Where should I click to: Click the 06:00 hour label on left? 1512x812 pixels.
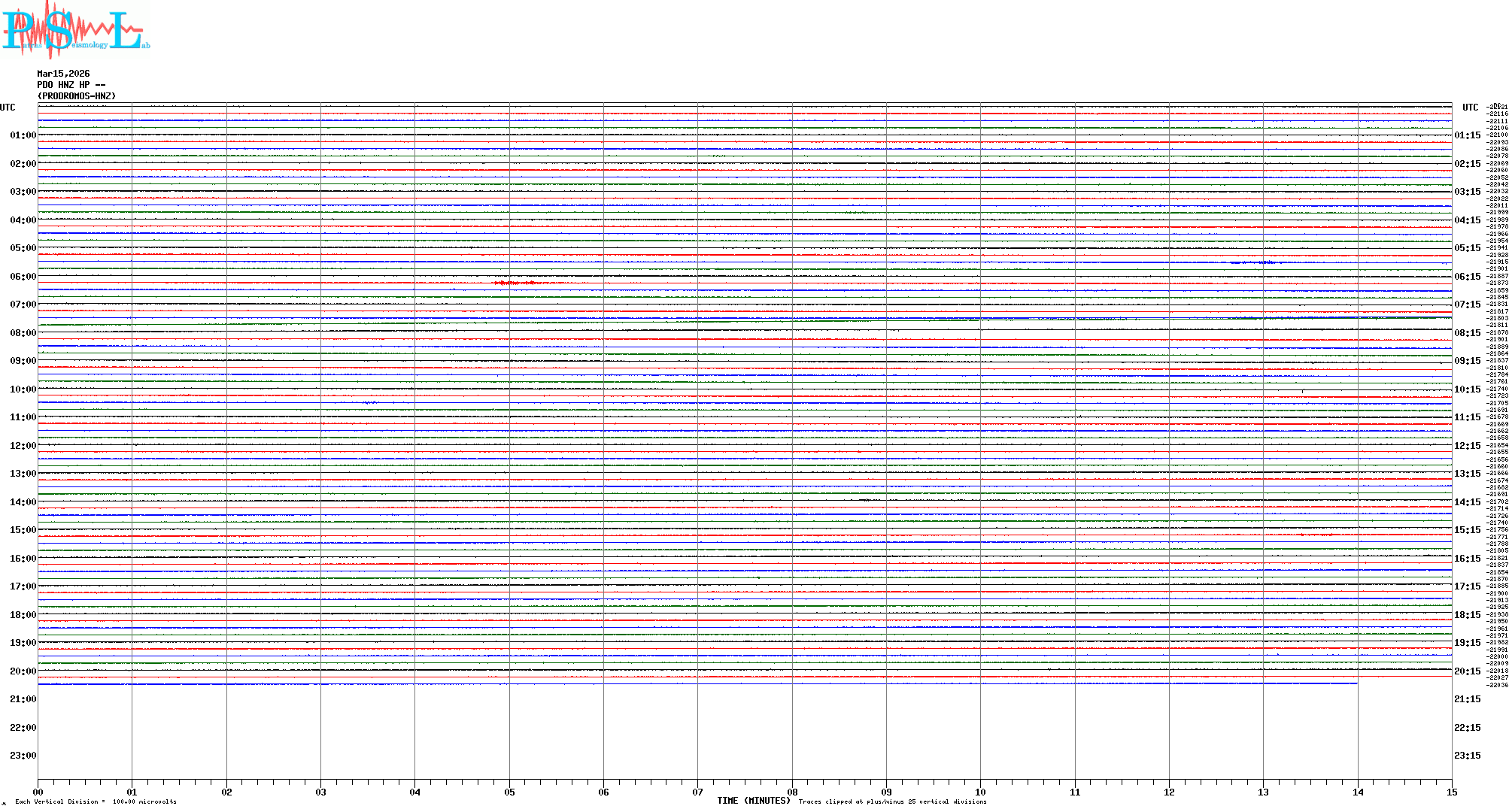[x=23, y=277]
